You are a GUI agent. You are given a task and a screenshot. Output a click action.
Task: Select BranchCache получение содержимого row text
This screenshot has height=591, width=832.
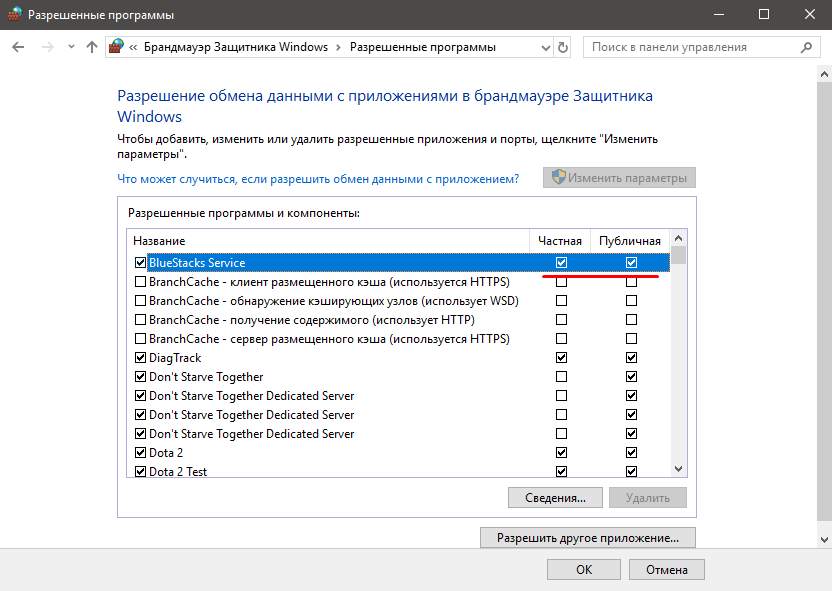(312, 320)
